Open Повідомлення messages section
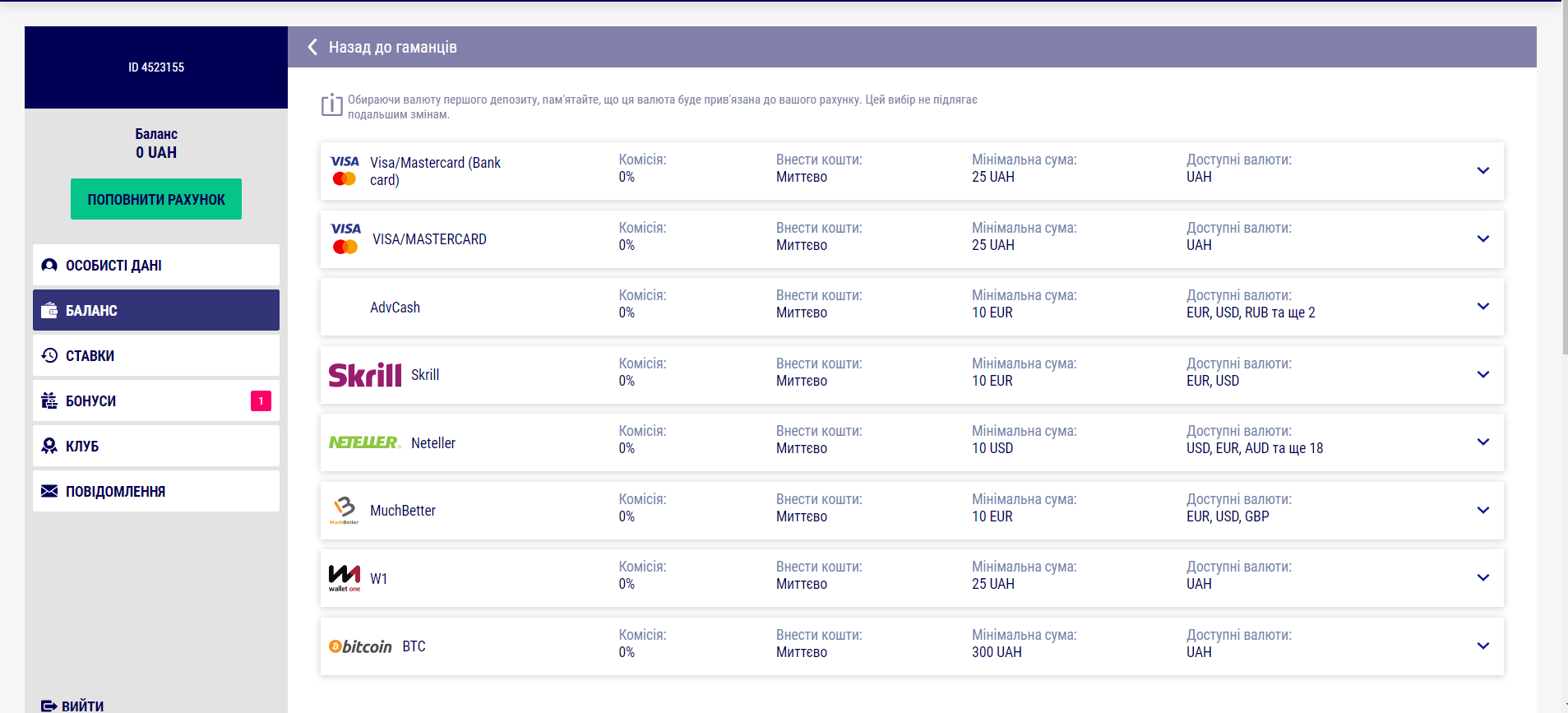This screenshot has height=713, width=1568. click(156, 491)
